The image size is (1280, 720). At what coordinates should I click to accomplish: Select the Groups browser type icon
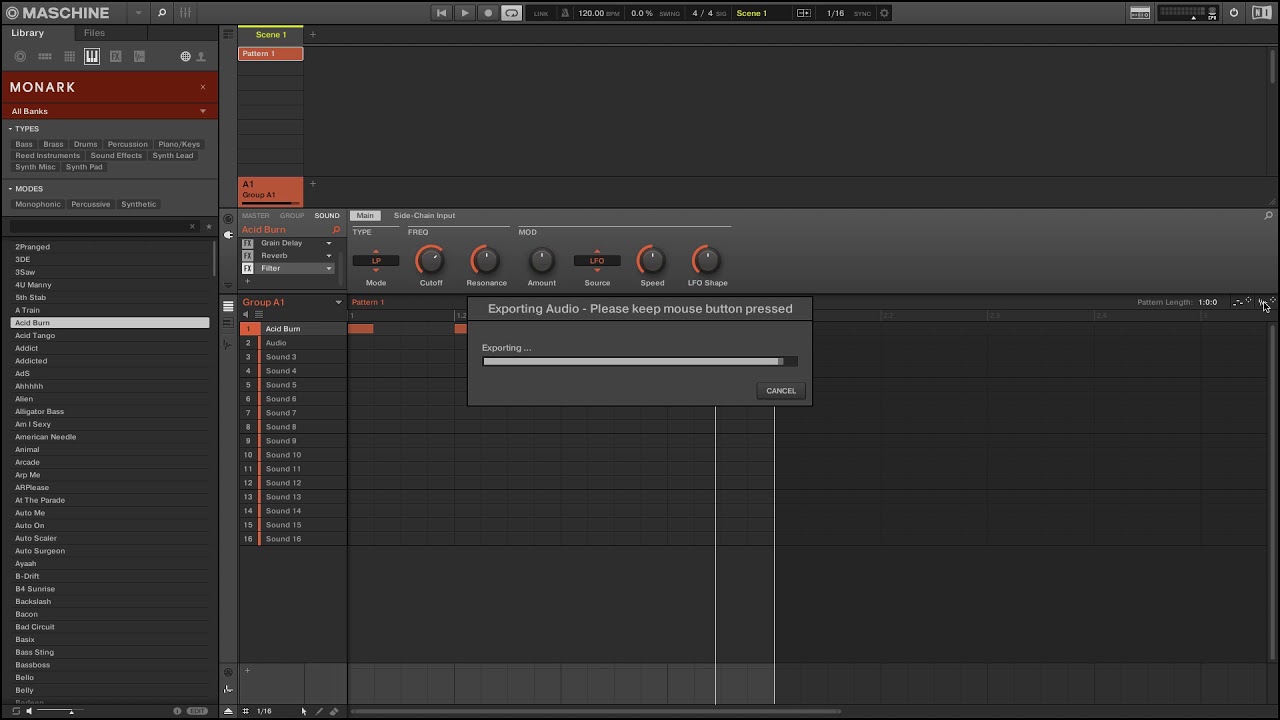point(45,57)
